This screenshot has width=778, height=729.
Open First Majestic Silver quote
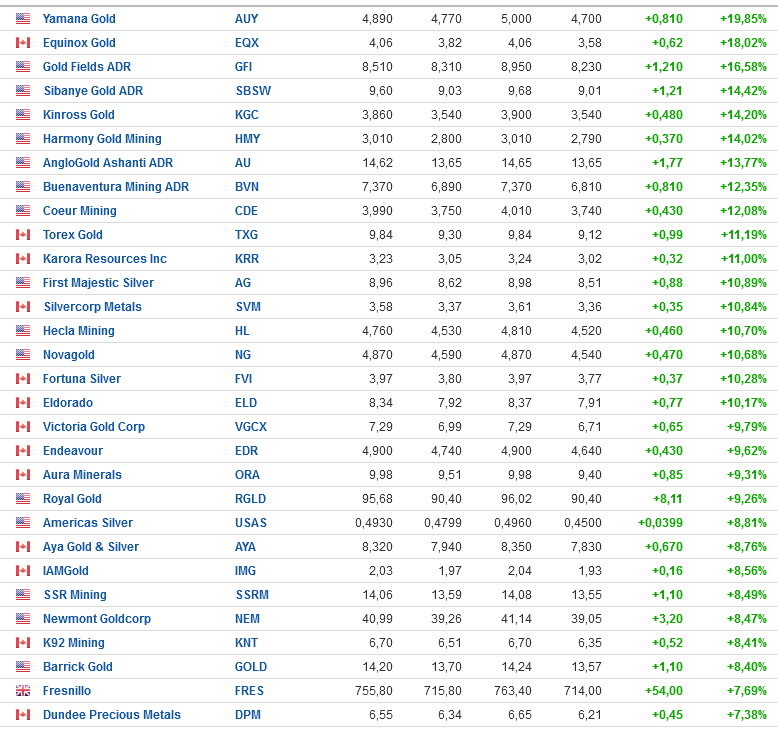[98, 282]
